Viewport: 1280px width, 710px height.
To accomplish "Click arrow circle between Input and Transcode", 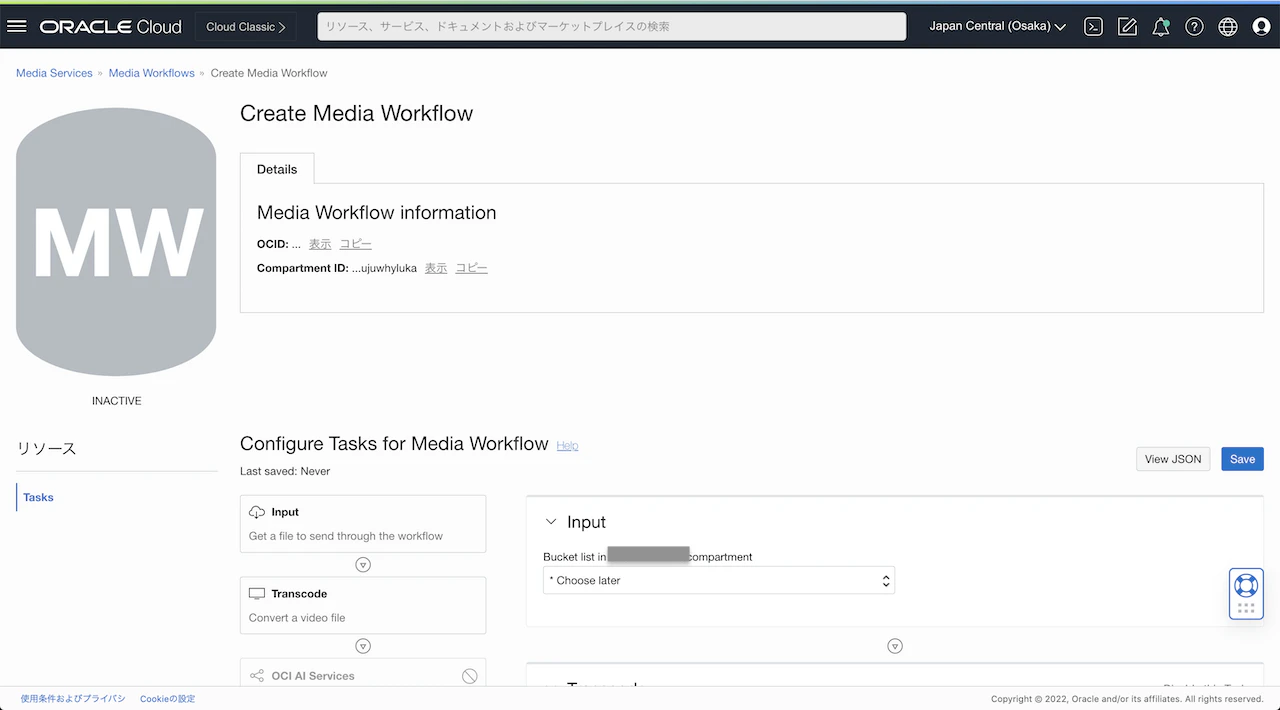I will 364,565.
